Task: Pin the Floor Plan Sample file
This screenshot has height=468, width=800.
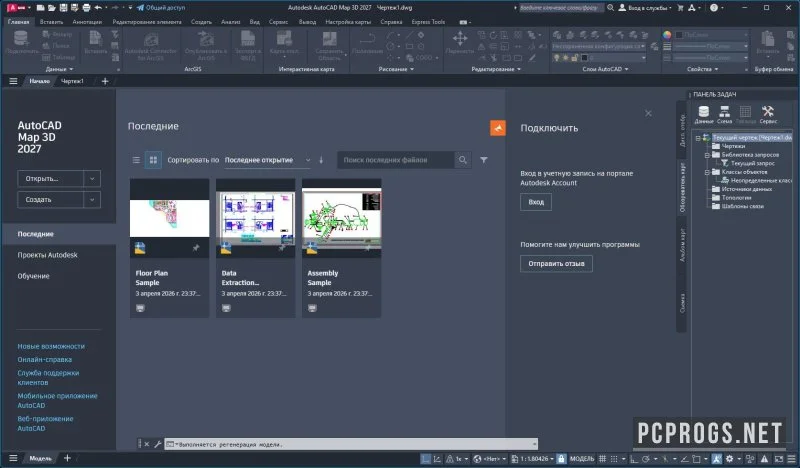Action: pos(196,248)
